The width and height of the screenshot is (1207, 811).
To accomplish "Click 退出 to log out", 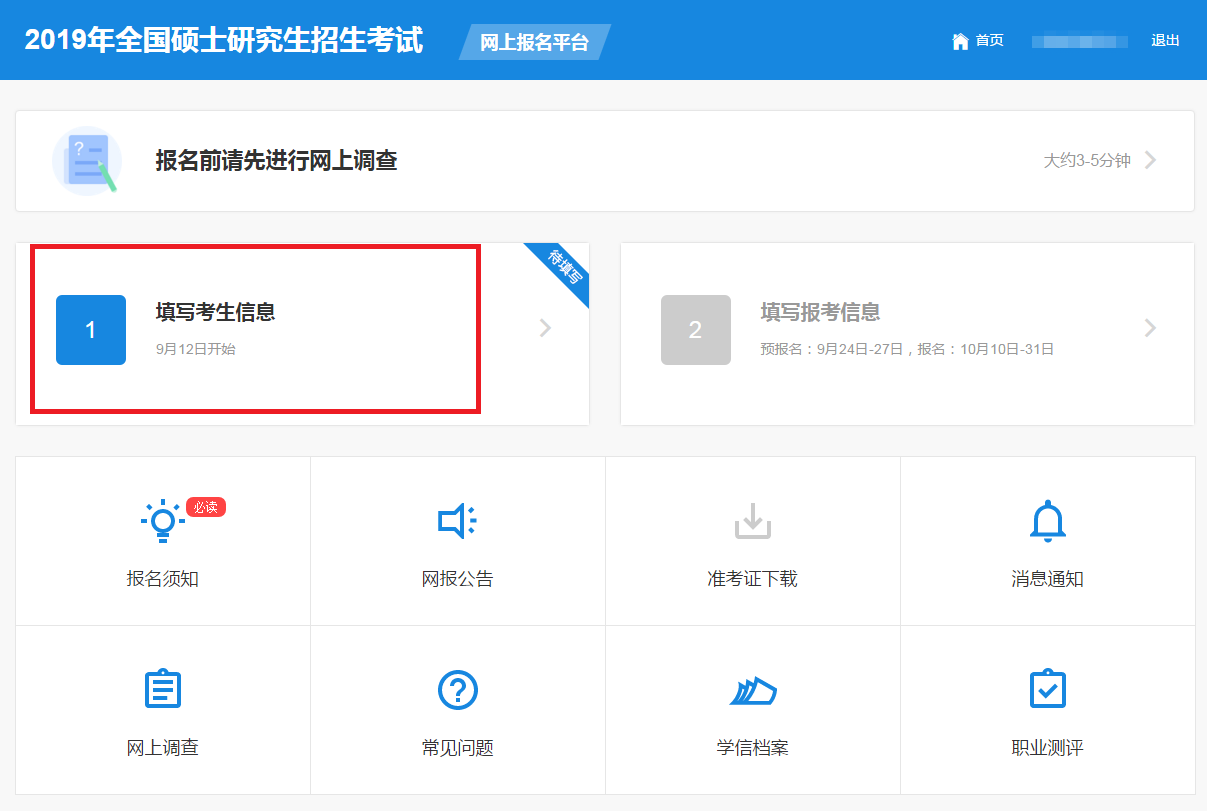I will click(x=1165, y=41).
